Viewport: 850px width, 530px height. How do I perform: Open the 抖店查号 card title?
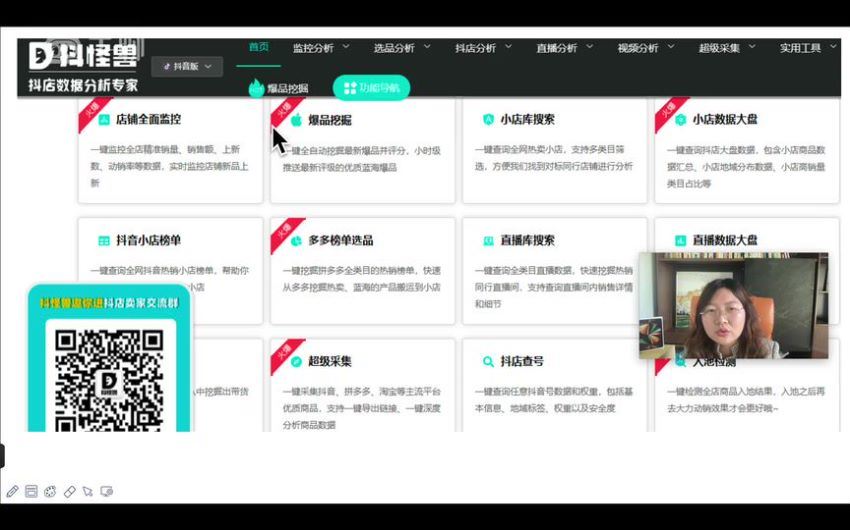(x=522, y=361)
